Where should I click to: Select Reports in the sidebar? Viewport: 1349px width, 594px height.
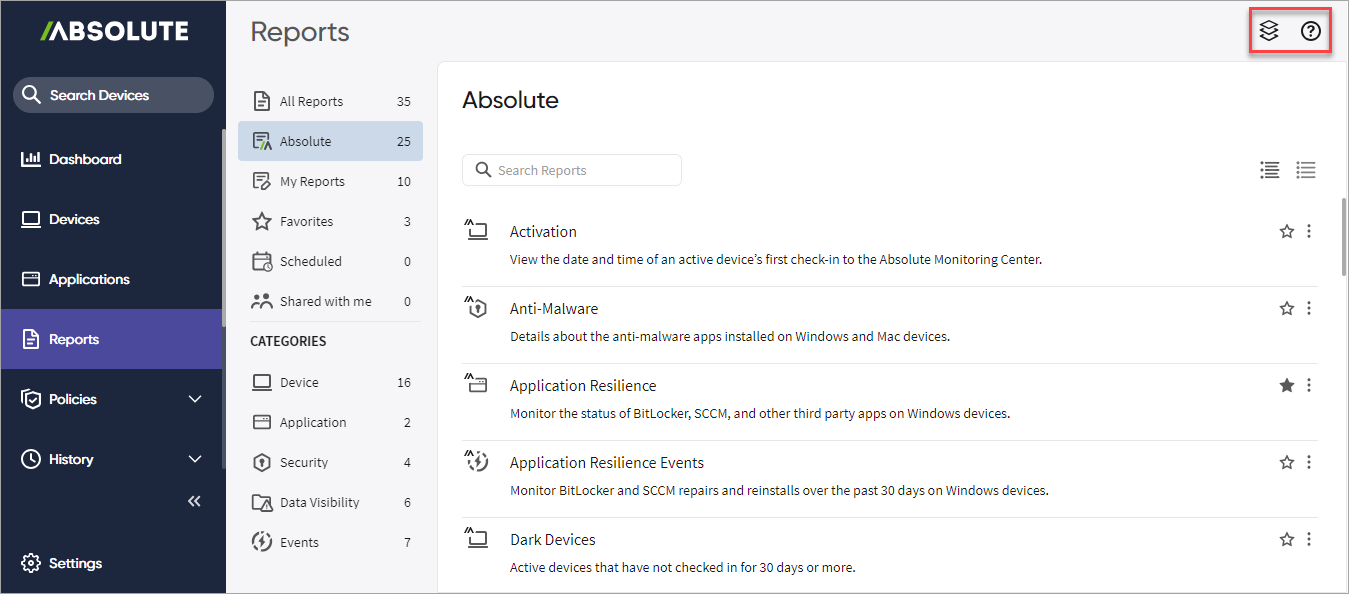(111, 339)
